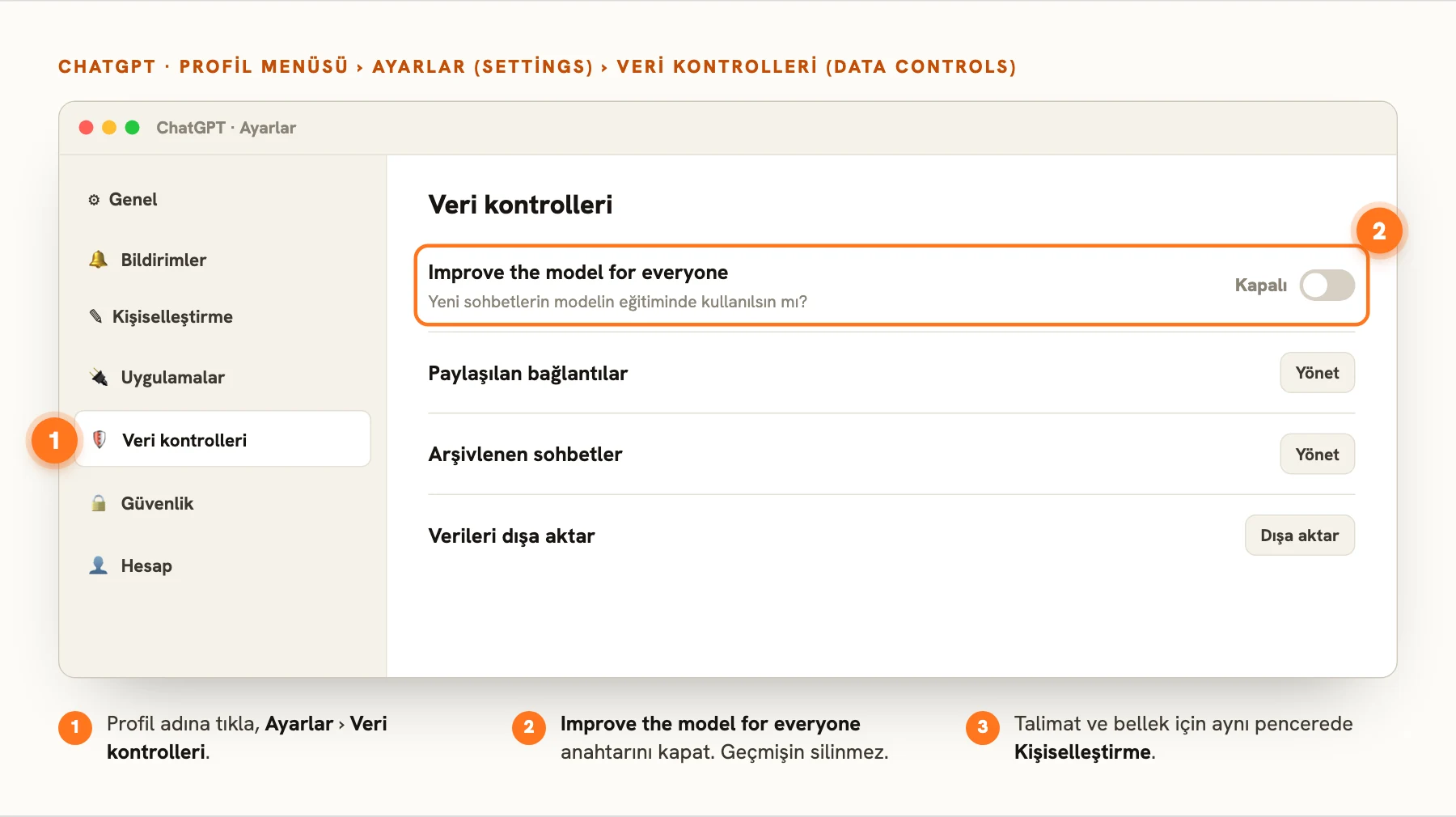Click the Improve the model for everyone title
Image resolution: width=1456 pixels, height=817 pixels.
pos(578,273)
